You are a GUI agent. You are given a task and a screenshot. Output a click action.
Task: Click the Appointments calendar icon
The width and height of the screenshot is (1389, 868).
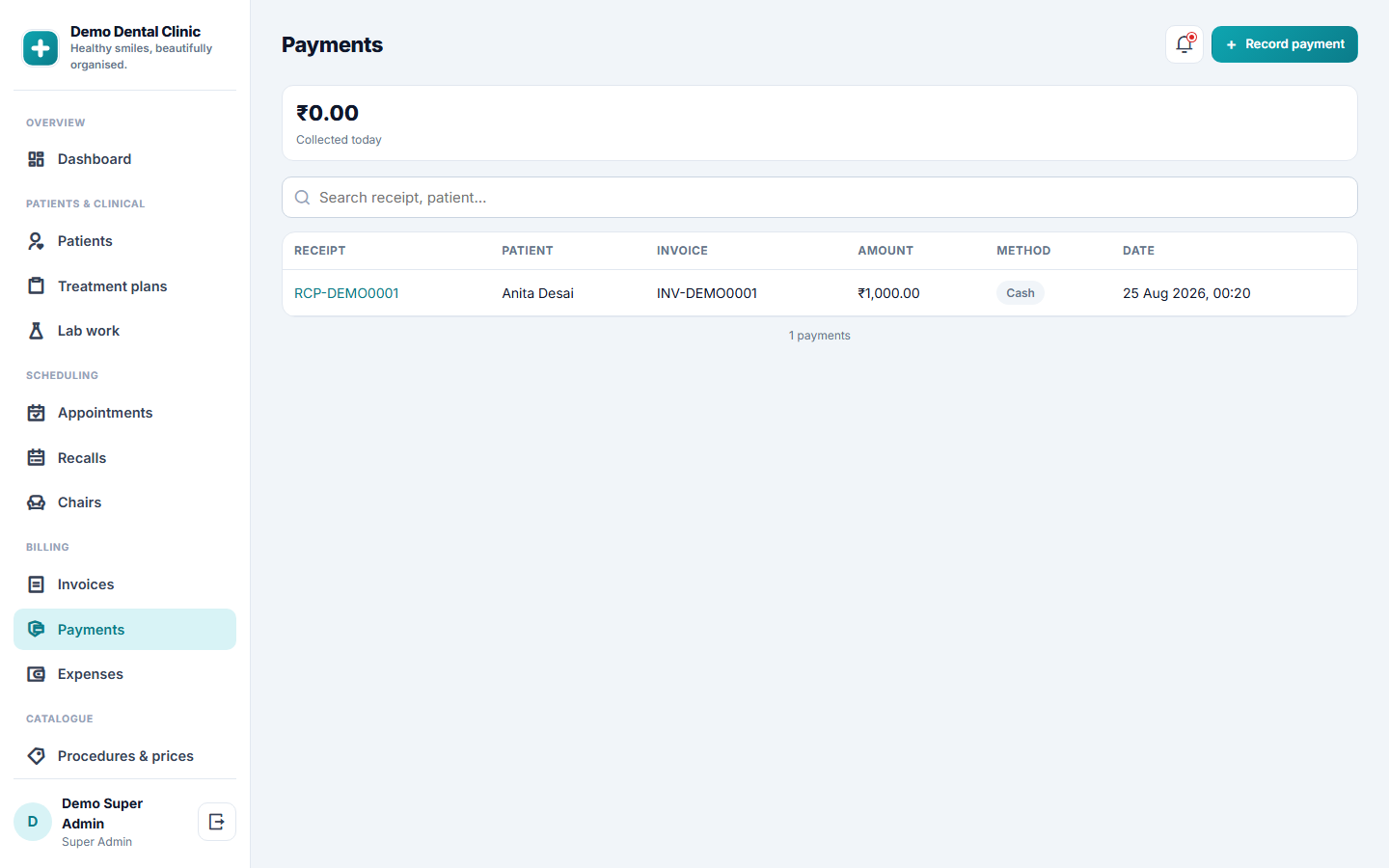[37, 413]
